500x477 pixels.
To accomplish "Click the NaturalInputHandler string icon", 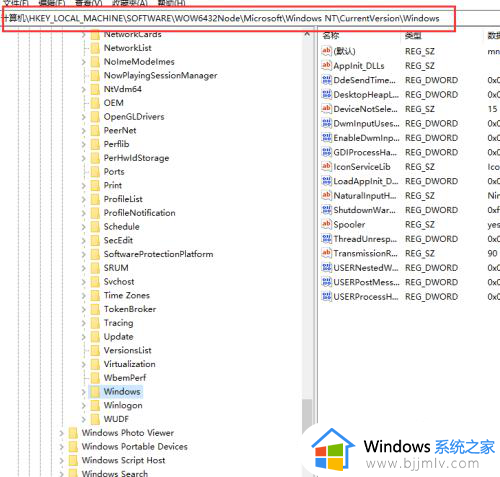I will [326, 195].
